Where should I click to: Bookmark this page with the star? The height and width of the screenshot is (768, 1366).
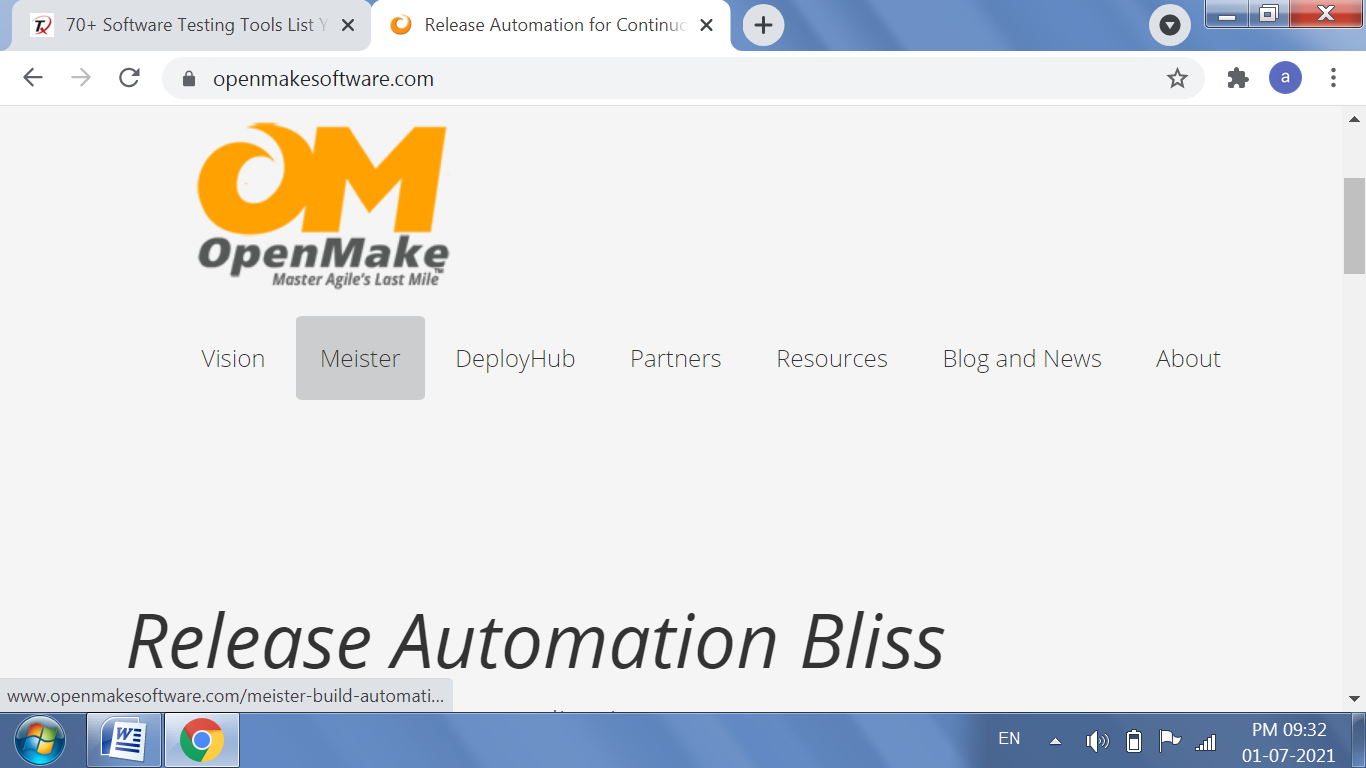coord(1177,78)
